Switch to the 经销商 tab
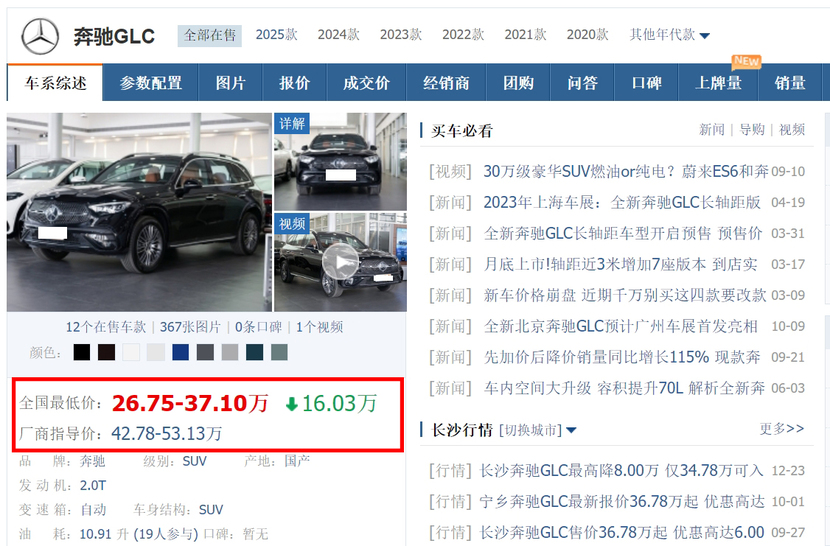Viewport: 830px width, 546px height. (x=446, y=83)
